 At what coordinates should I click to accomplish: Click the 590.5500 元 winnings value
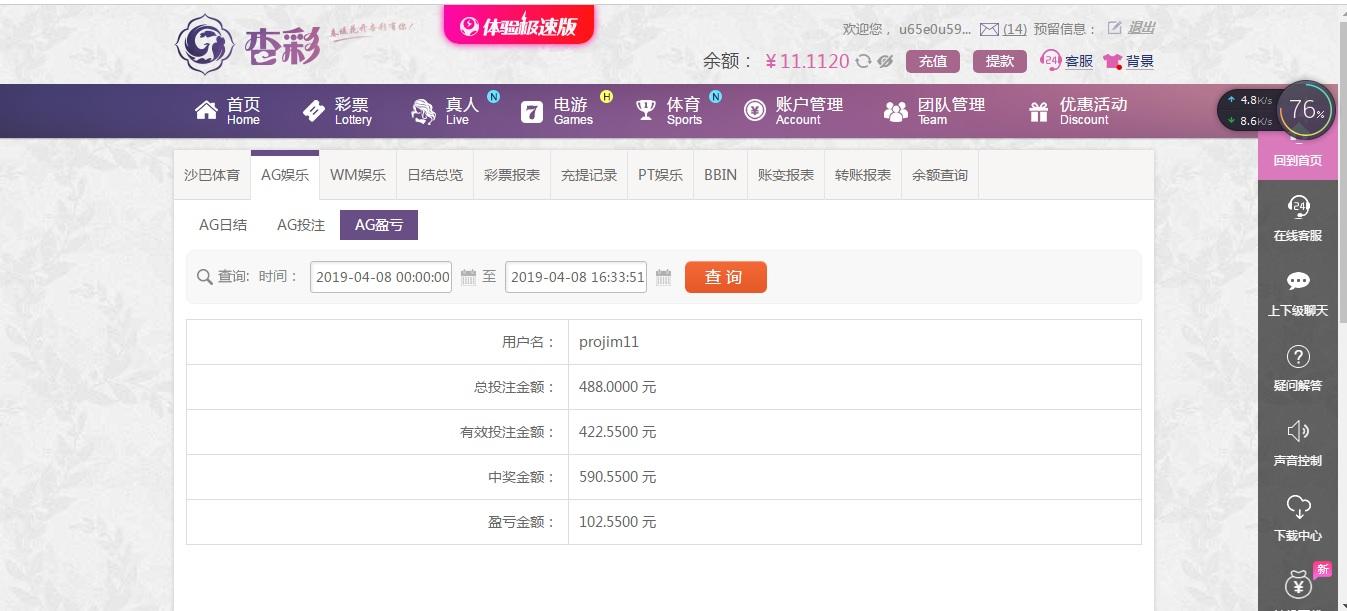[x=617, y=477]
